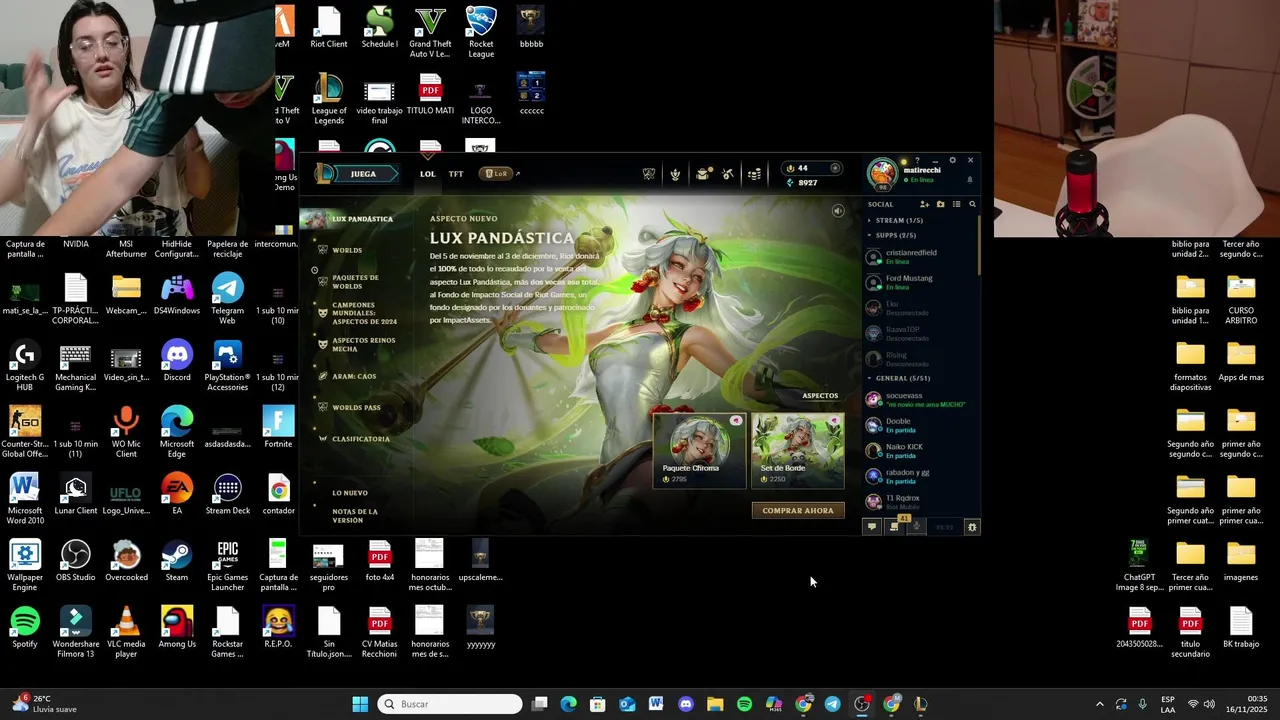1280x720 pixels.
Task: Open Microsoft Edge from the taskbar
Action: coord(568,704)
